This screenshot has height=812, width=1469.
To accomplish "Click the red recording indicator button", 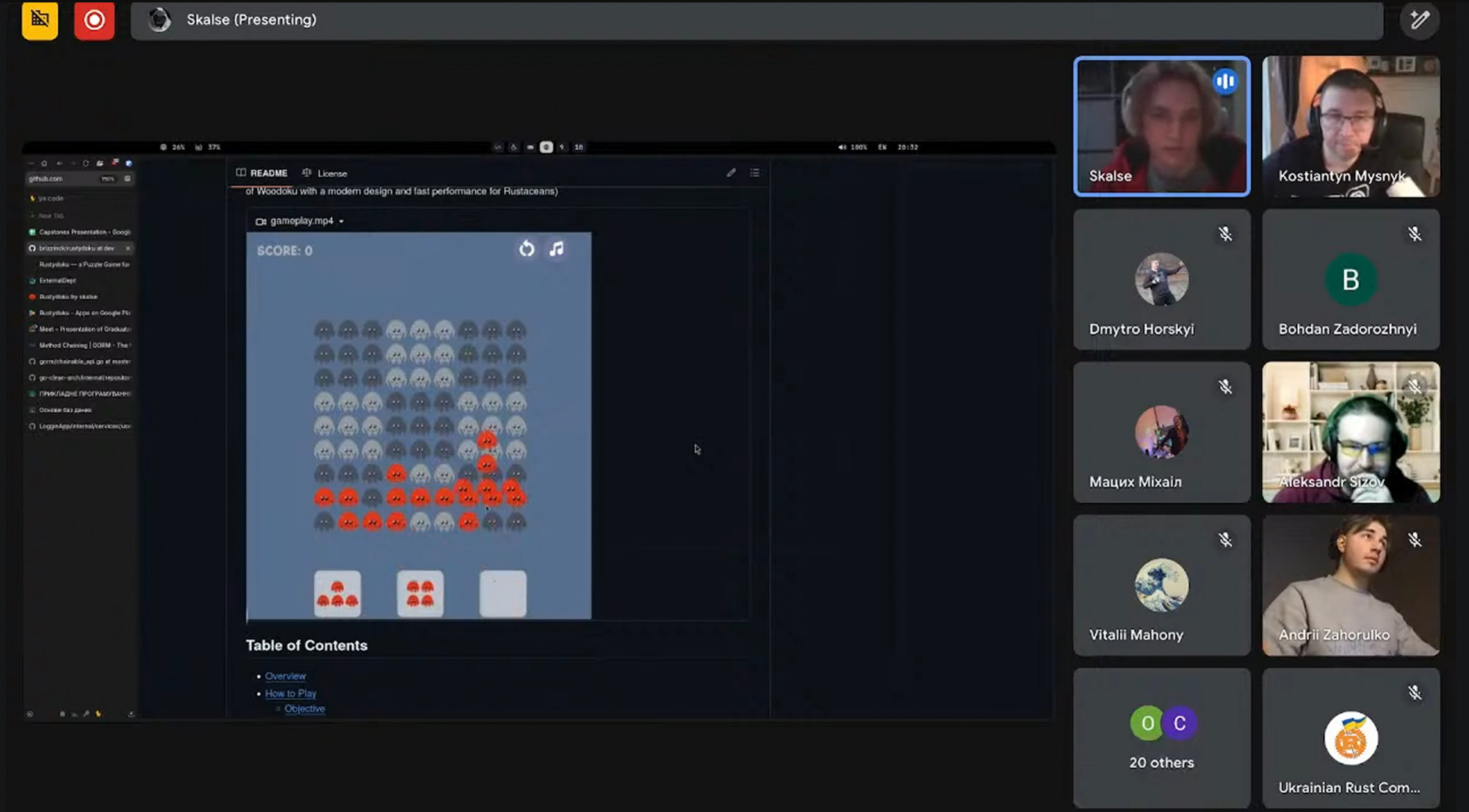I will (94, 20).
